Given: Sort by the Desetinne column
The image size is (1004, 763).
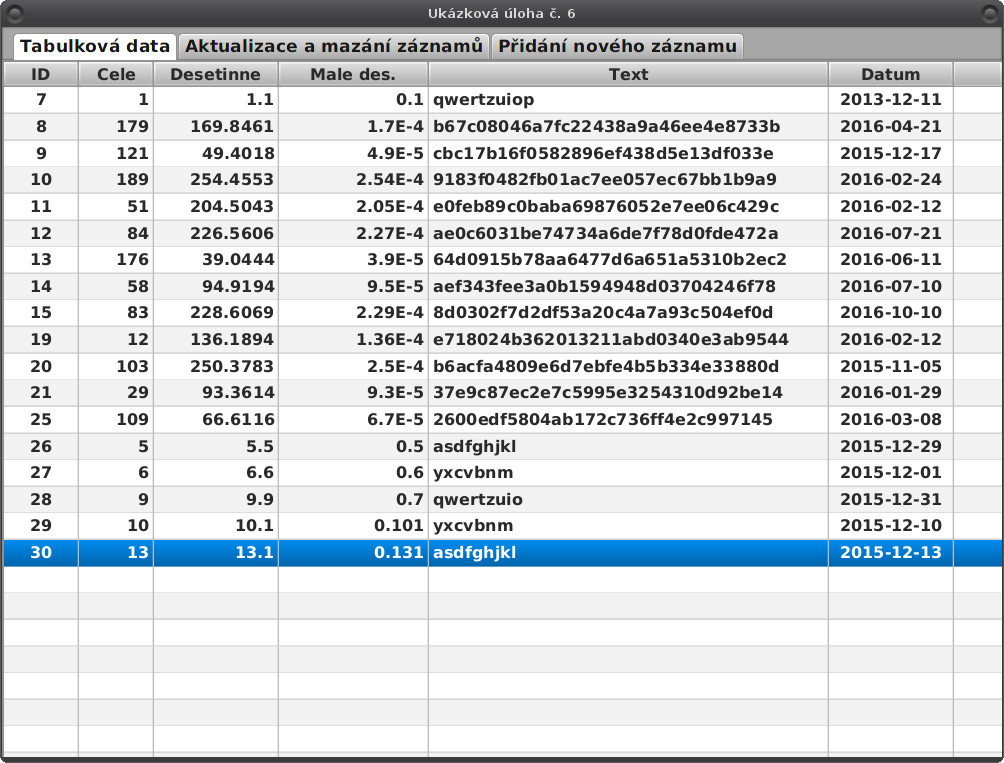Looking at the screenshot, I should (x=215, y=73).
